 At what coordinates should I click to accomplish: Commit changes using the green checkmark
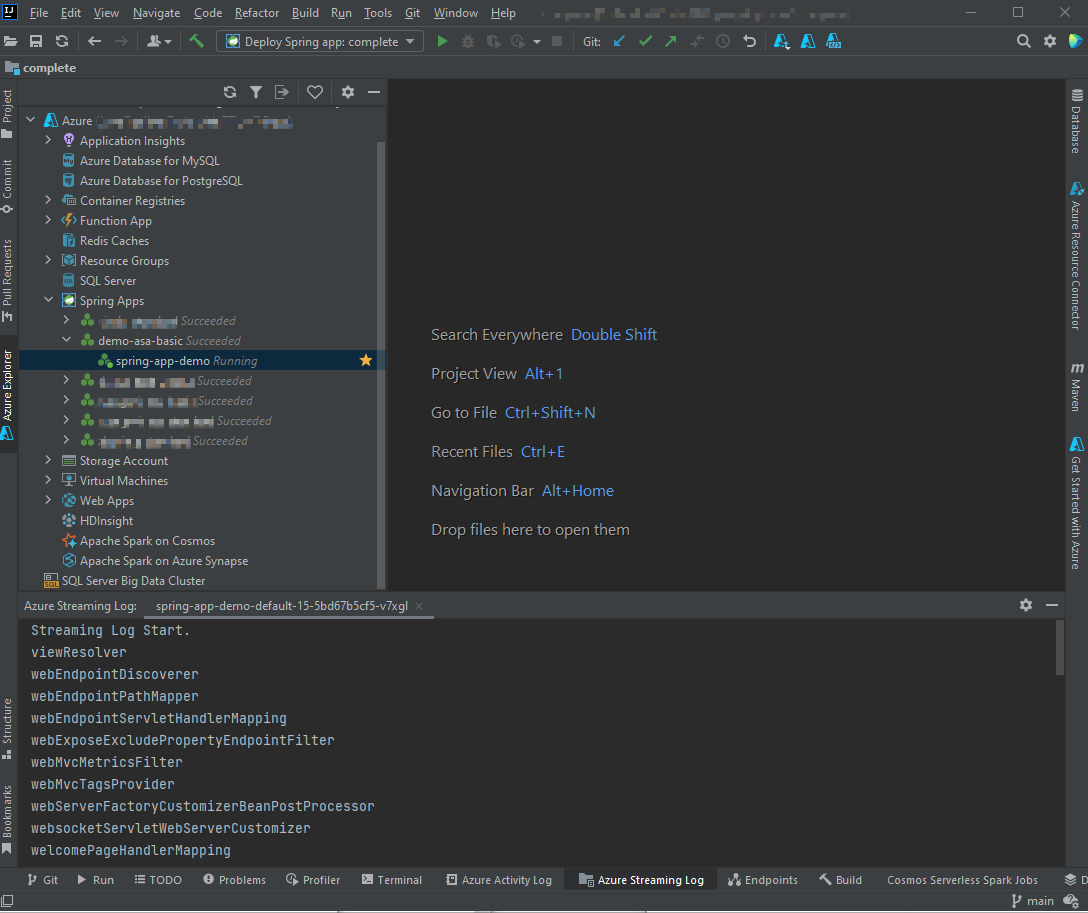tap(644, 41)
